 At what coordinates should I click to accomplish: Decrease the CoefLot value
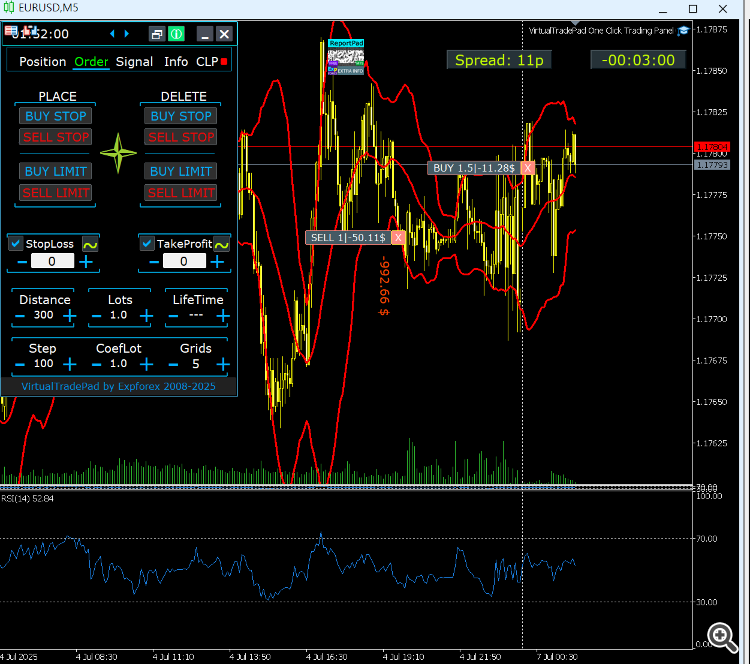[96, 365]
